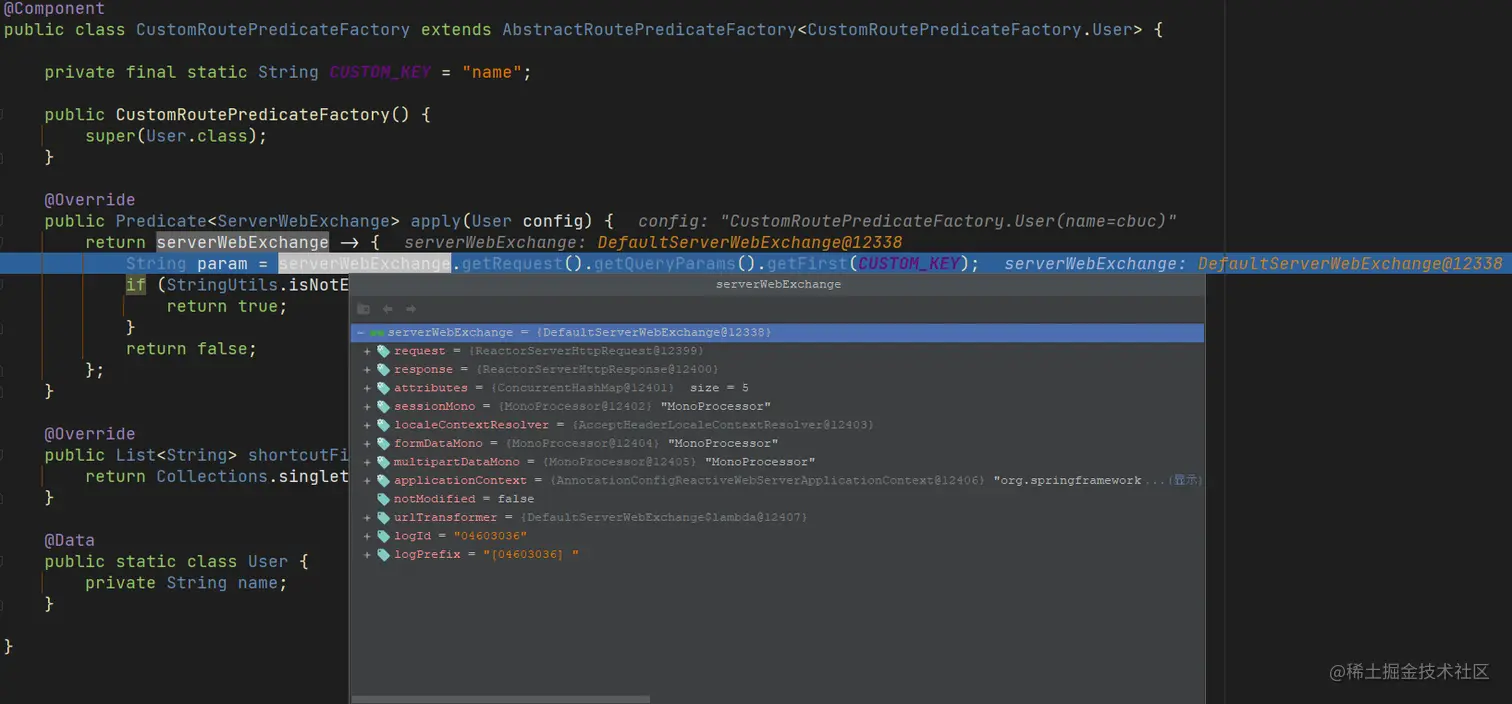The width and height of the screenshot is (1512, 704).
Task: Click the @Data annotation
Action: pos(70,540)
